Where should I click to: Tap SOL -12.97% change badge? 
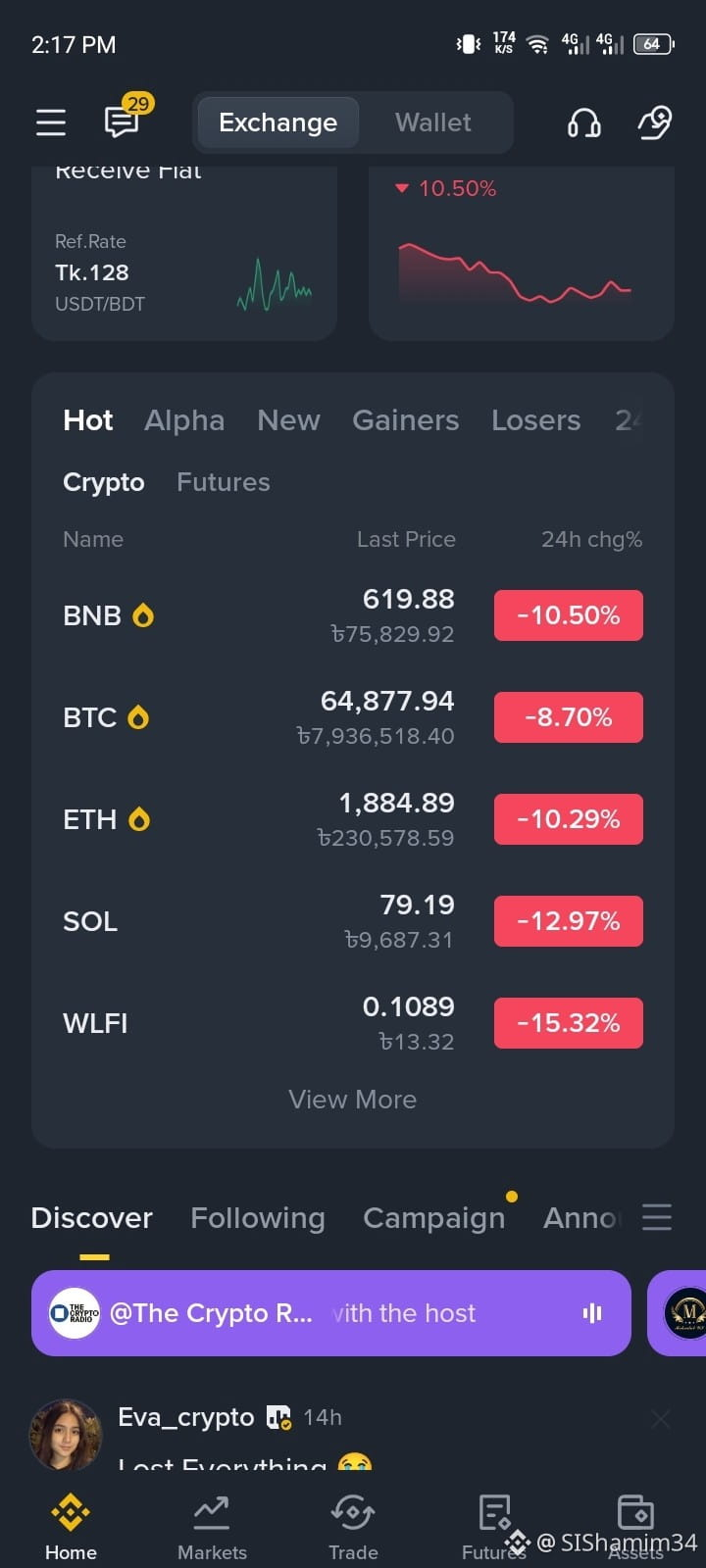(569, 921)
